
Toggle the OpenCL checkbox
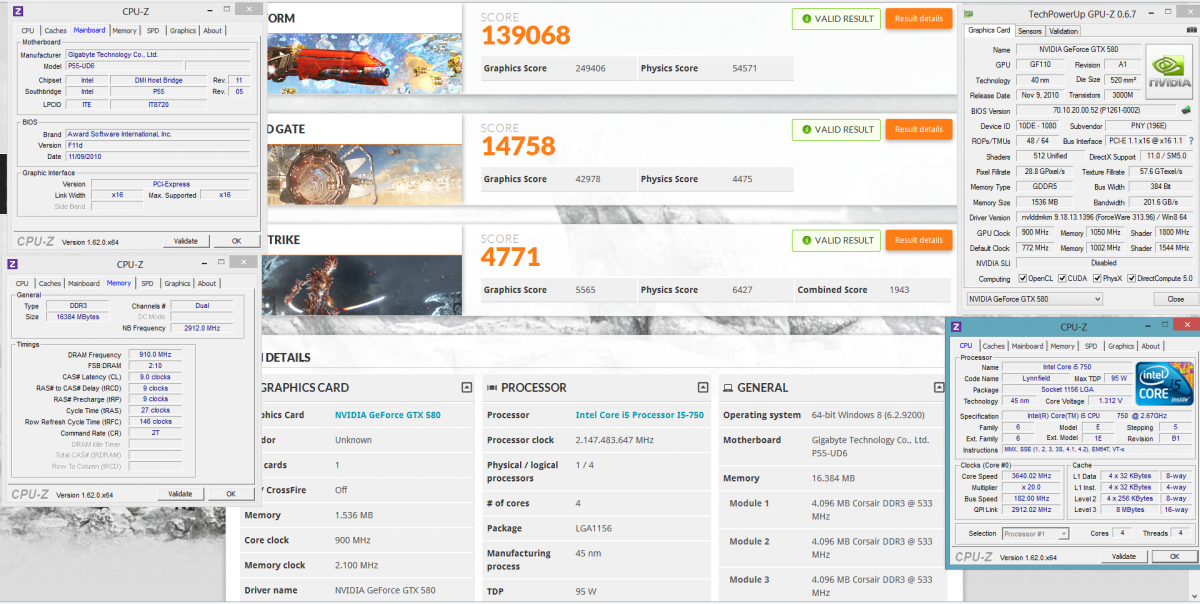pos(1022,279)
